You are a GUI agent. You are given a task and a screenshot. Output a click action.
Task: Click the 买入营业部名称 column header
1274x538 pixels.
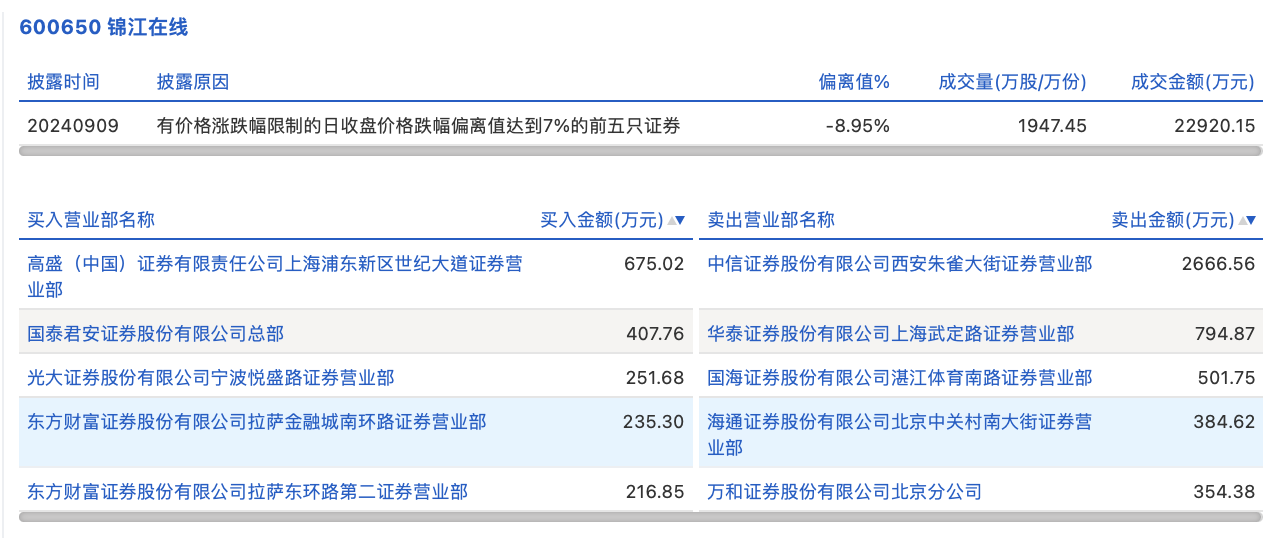[91, 220]
